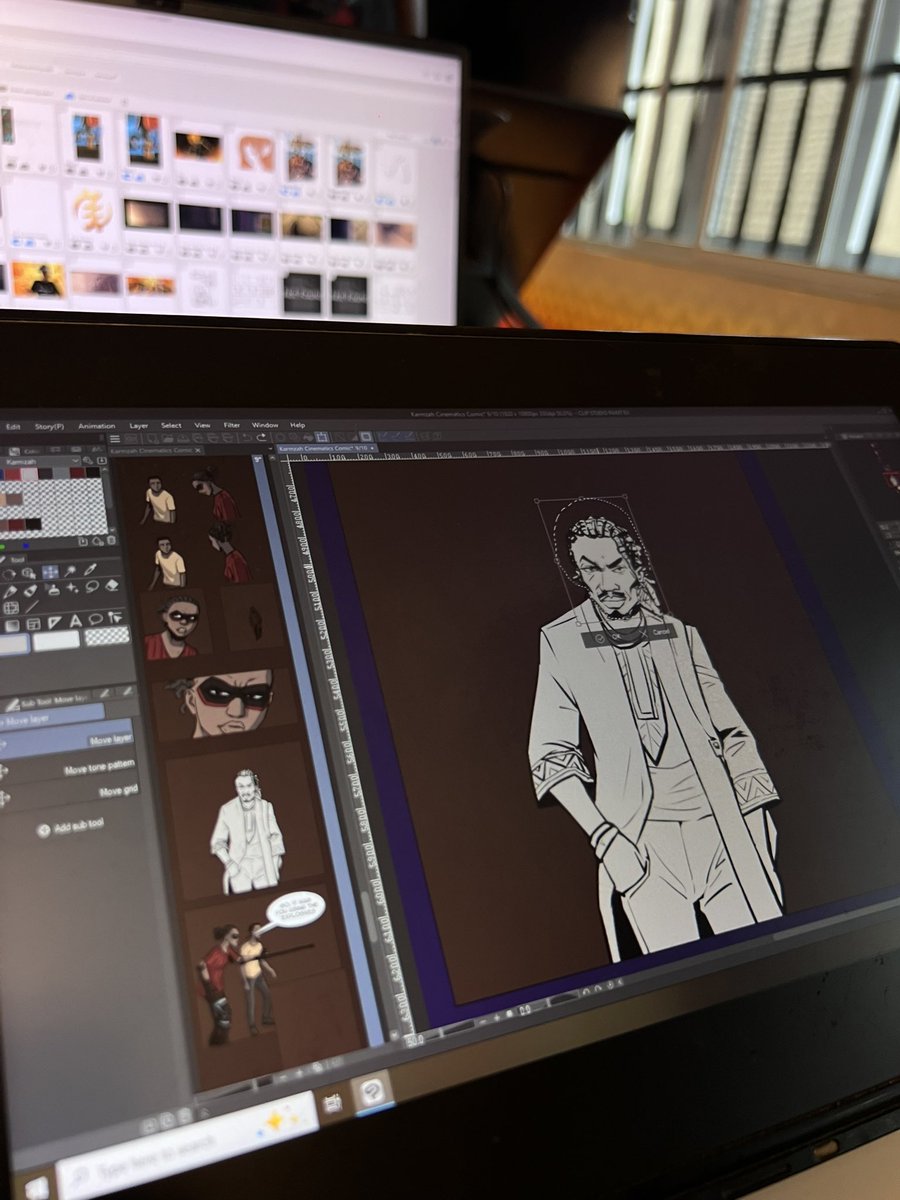
Task: Open the Windows Start button
Action: [x=37, y=1189]
